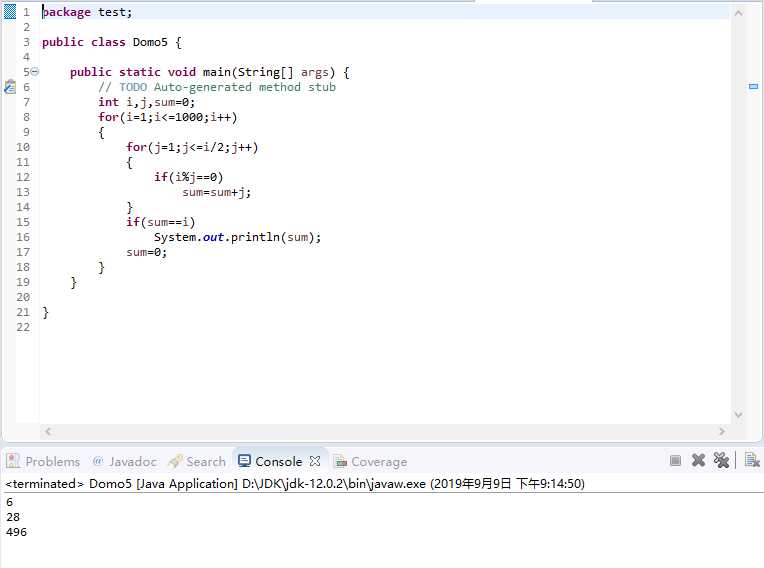764x568 pixels.
Task: Click 'sum=0;' on line 17
Action: (x=146, y=252)
